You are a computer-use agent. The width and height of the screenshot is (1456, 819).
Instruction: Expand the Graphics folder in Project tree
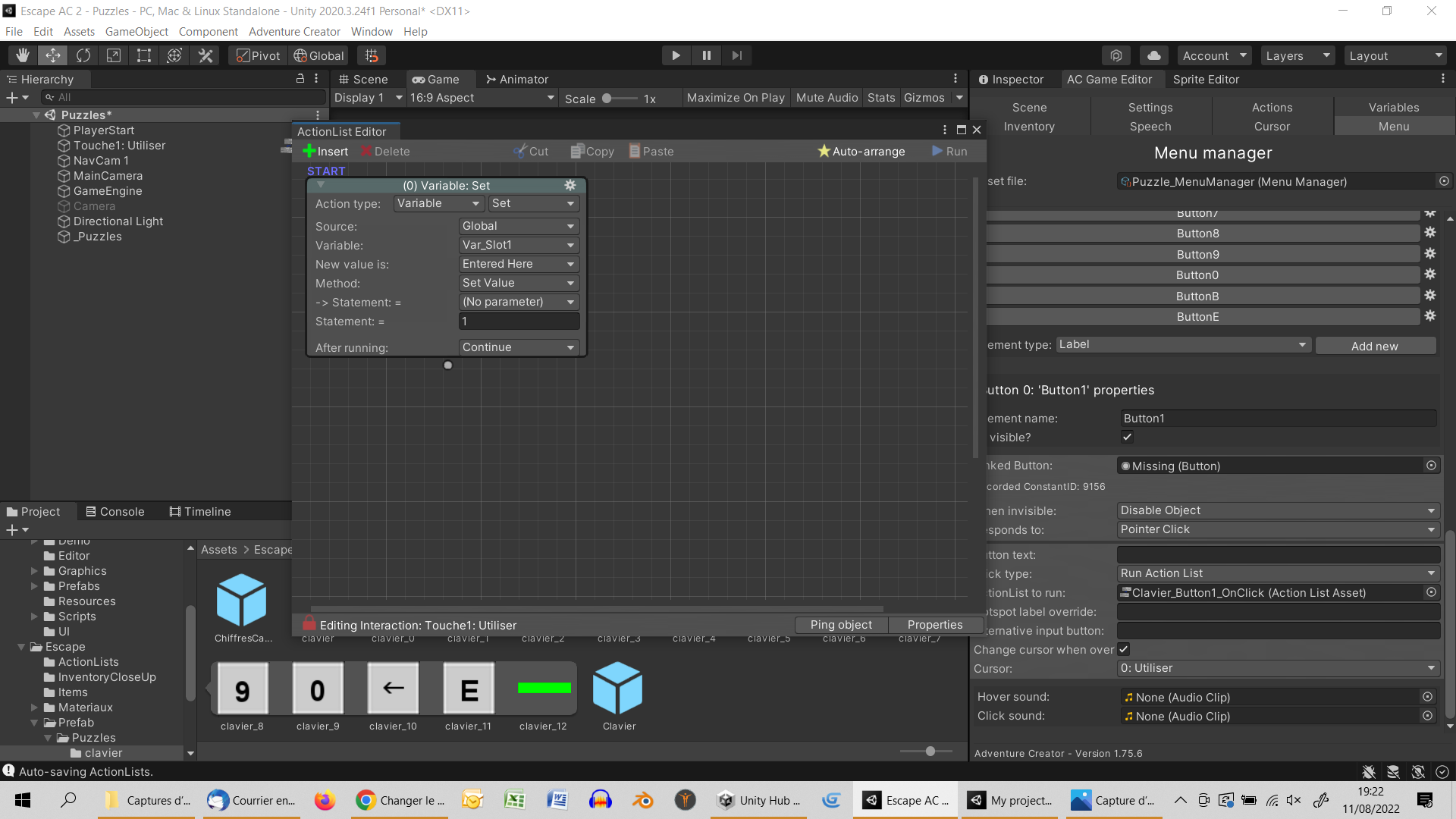(34, 571)
